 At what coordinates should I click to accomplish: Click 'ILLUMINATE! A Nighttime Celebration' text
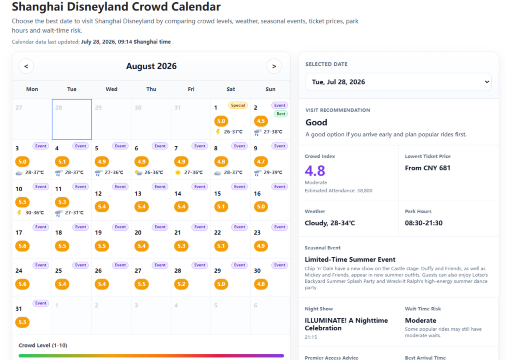click(346, 324)
